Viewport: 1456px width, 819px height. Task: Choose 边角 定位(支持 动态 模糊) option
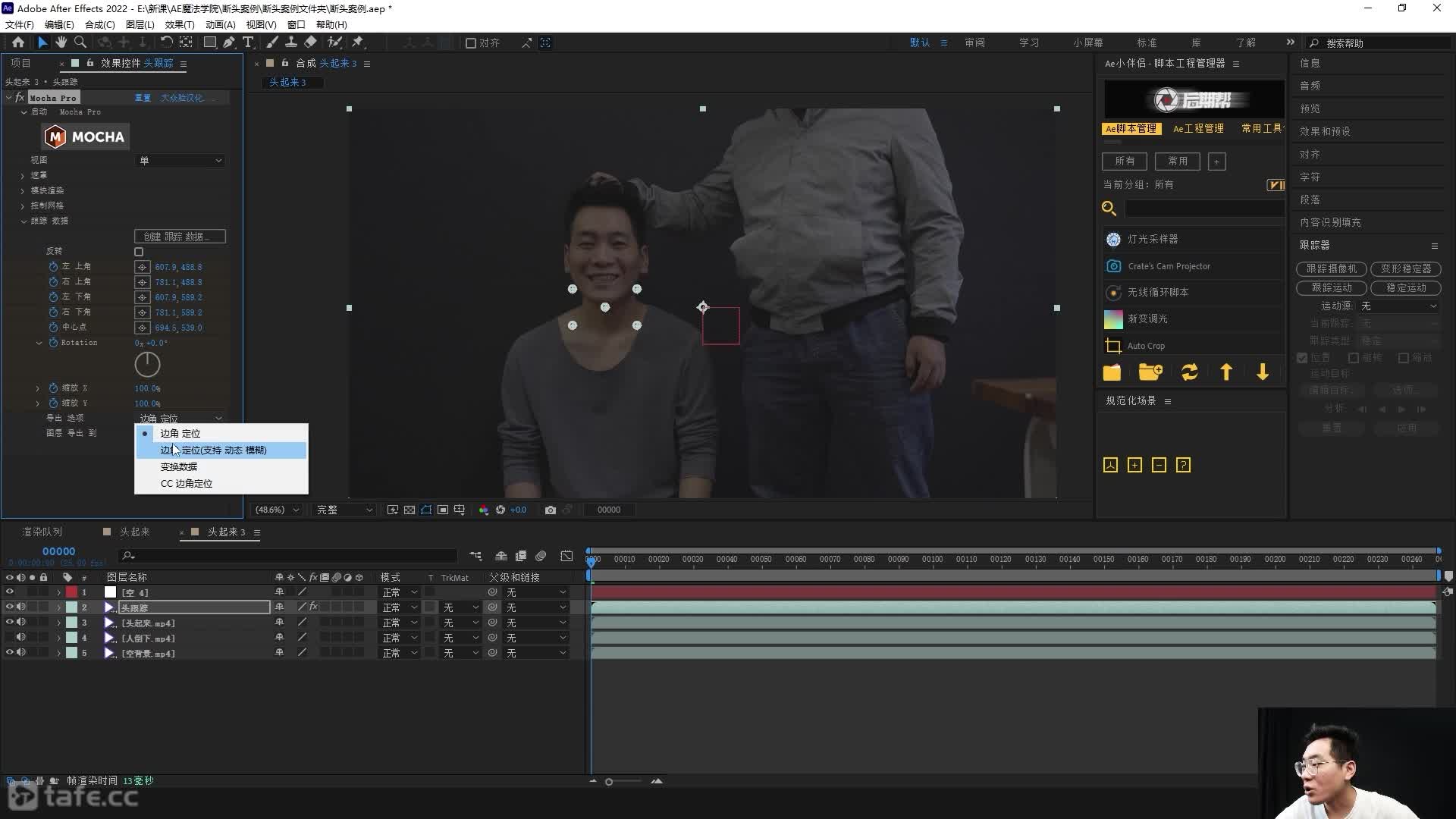coord(221,450)
